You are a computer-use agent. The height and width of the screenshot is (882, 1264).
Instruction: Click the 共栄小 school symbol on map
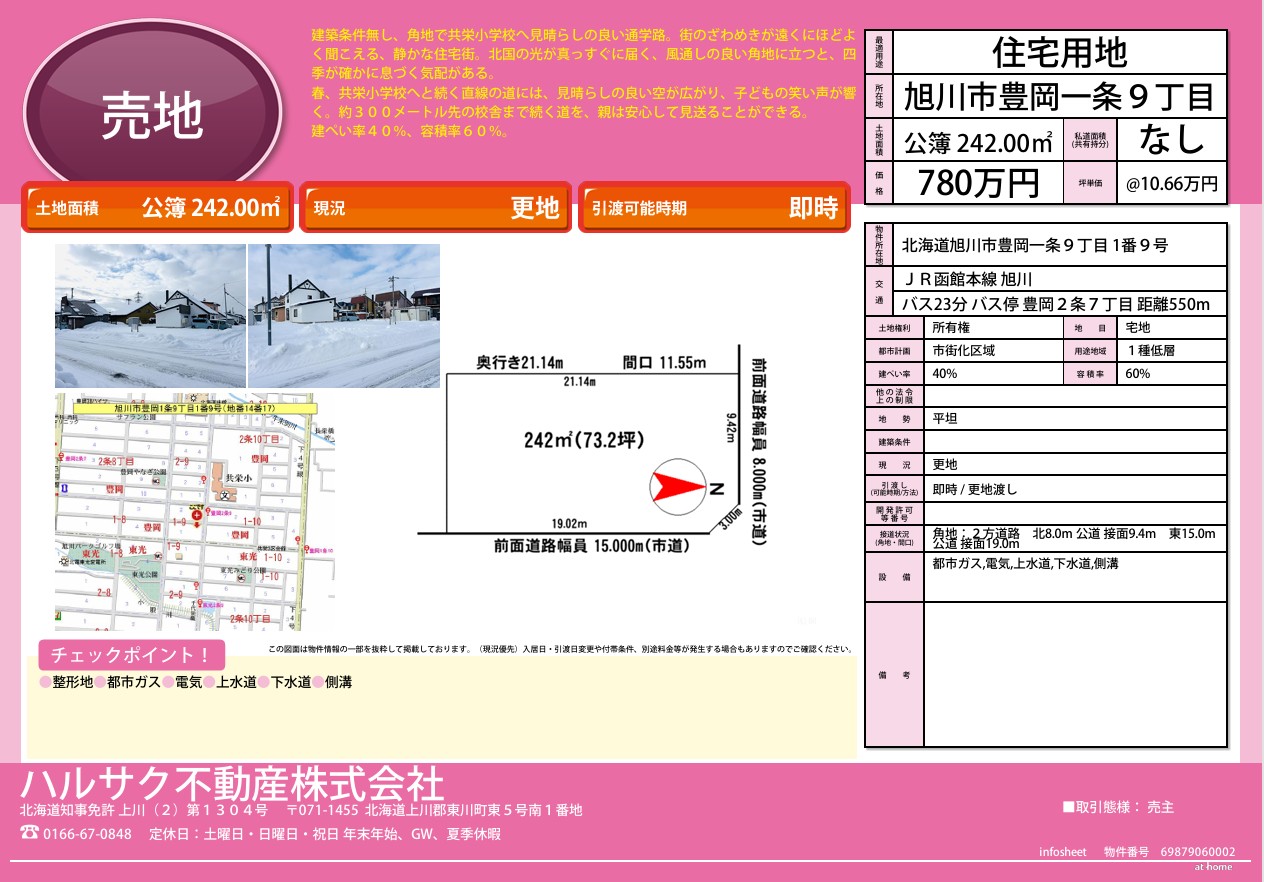[226, 495]
